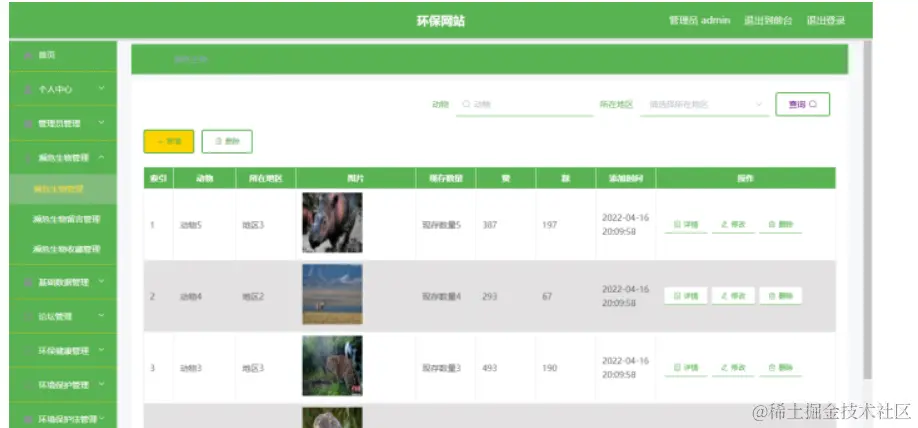Click the value 387 in row 1
918x428 pixels.
489,225
